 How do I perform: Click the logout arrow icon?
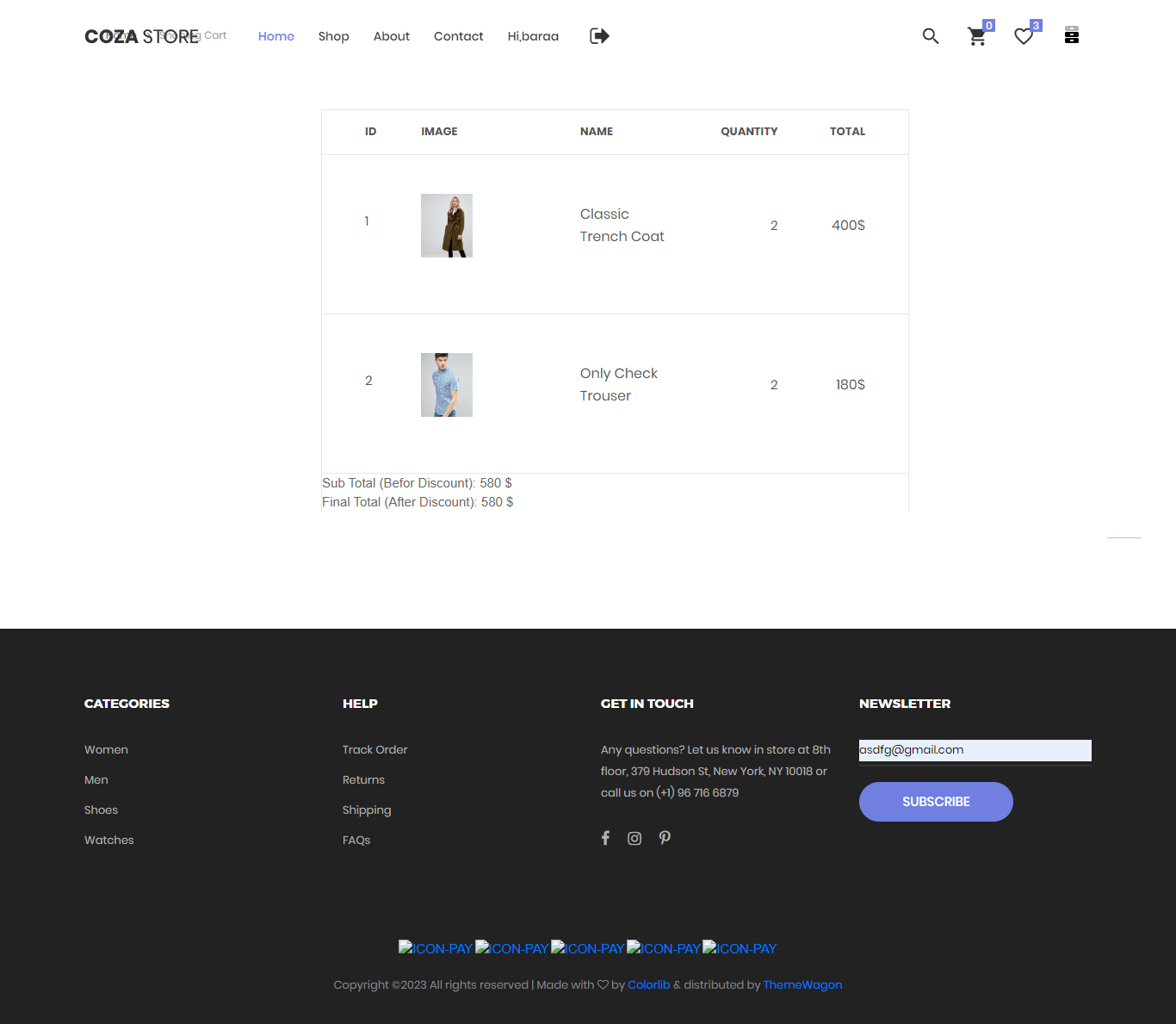click(599, 36)
